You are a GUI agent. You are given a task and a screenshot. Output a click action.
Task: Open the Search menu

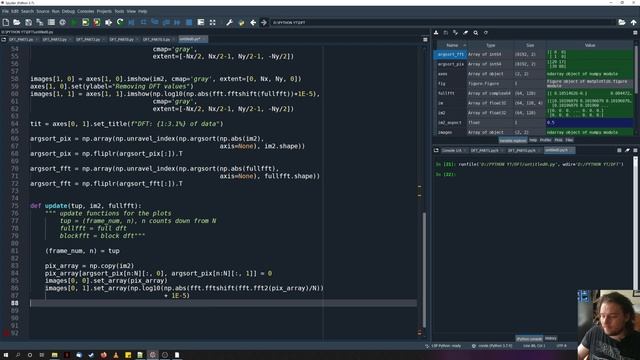point(27,11)
